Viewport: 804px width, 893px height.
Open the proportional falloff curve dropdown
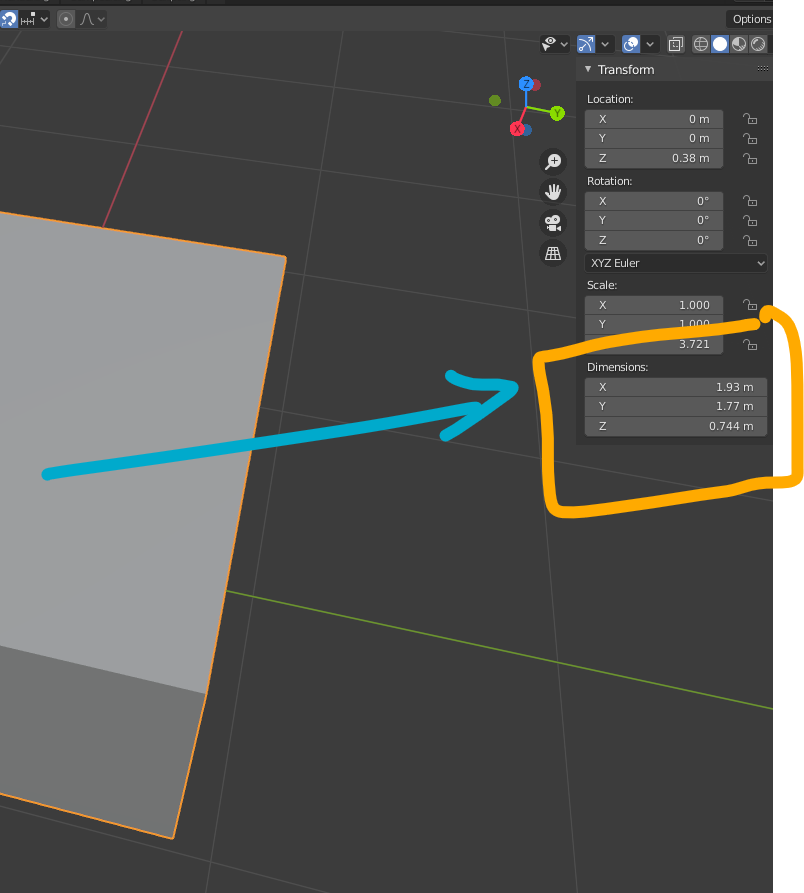tap(92, 19)
